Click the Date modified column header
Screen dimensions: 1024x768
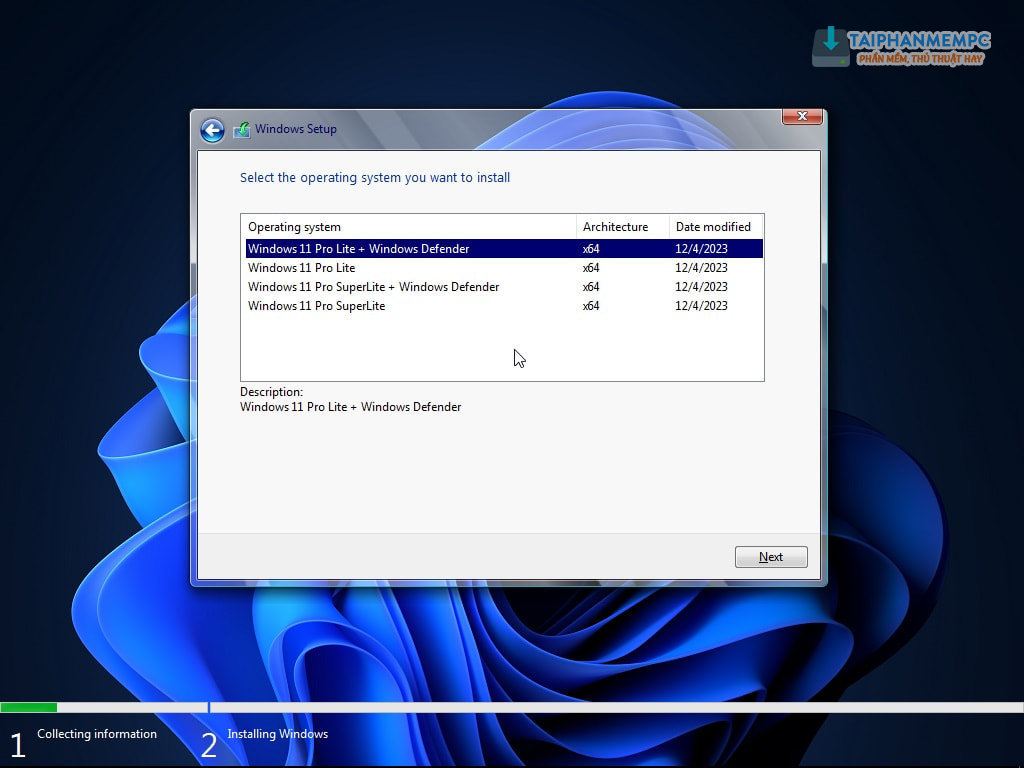pyautogui.click(x=713, y=227)
